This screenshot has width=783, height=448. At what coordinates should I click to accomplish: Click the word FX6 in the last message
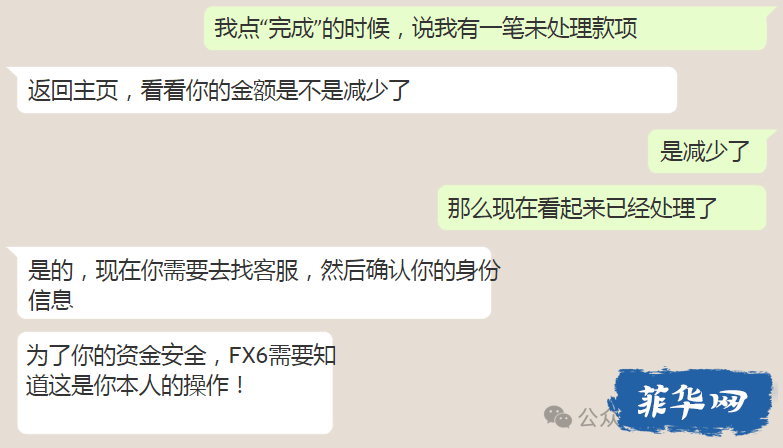[248, 356]
